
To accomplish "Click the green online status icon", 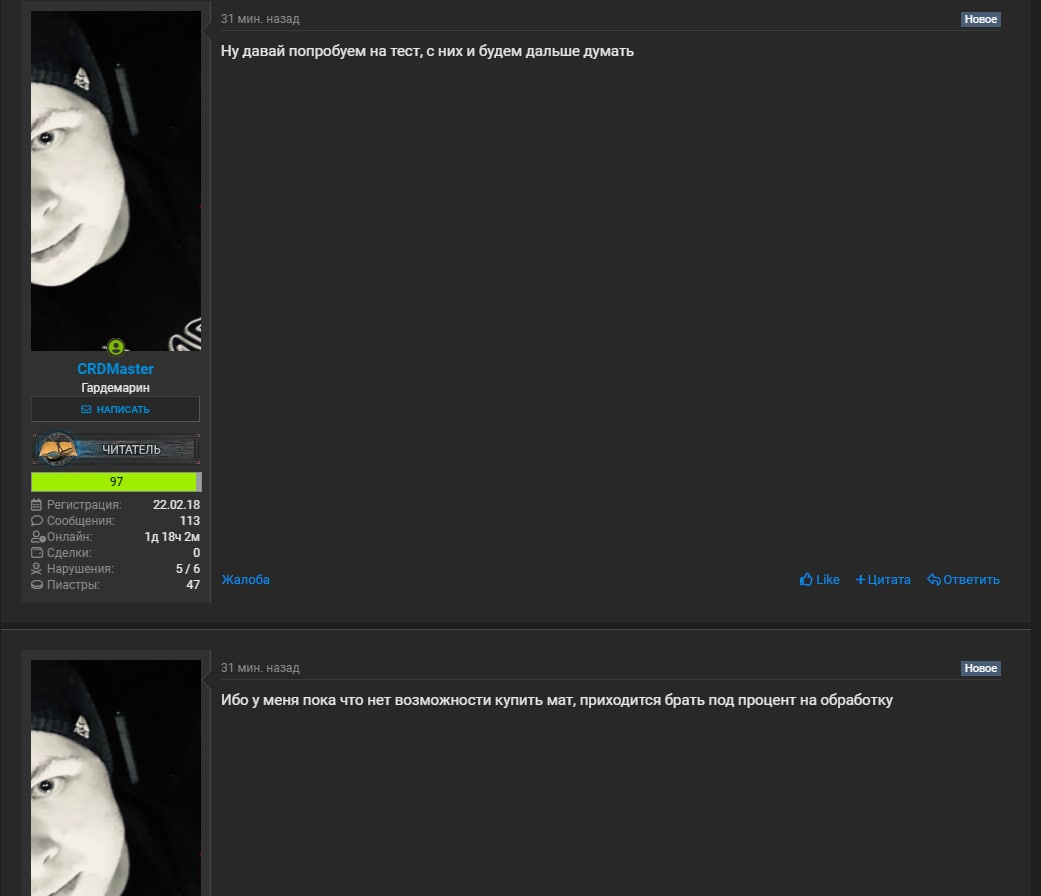I will pyautogui.click(x=116, y=346).
